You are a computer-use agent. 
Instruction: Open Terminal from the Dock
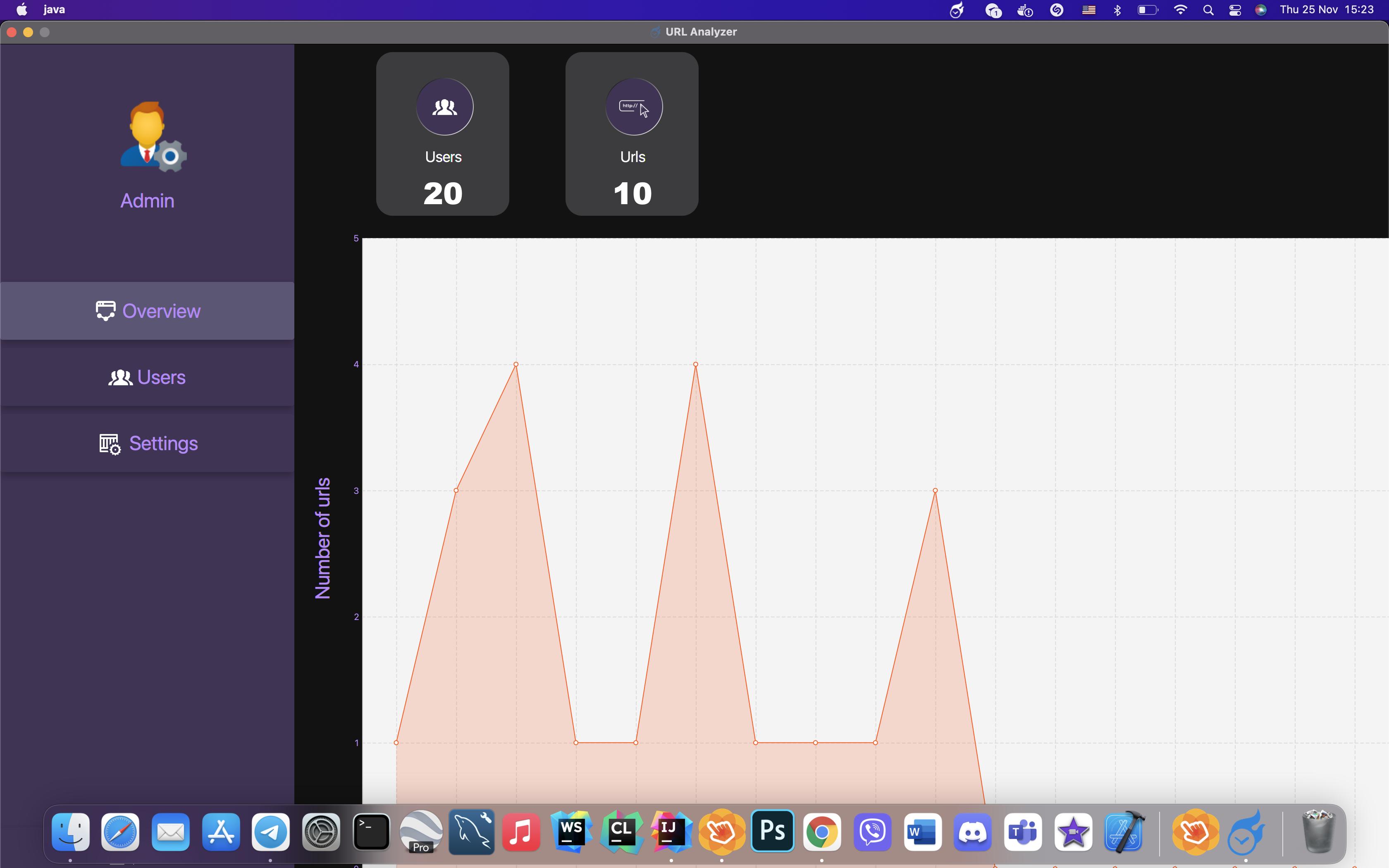(371, 832)
